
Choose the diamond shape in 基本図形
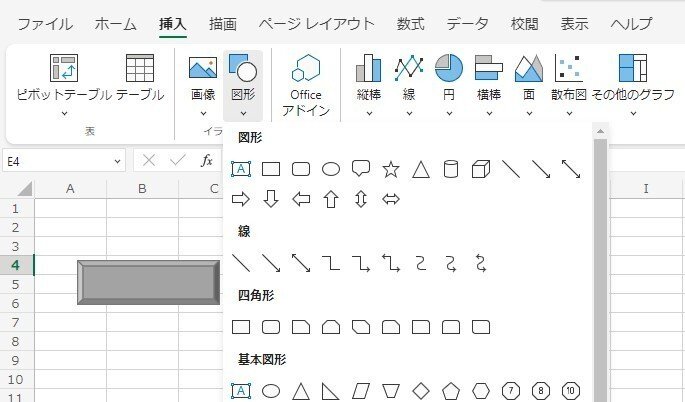pos(421,391)
